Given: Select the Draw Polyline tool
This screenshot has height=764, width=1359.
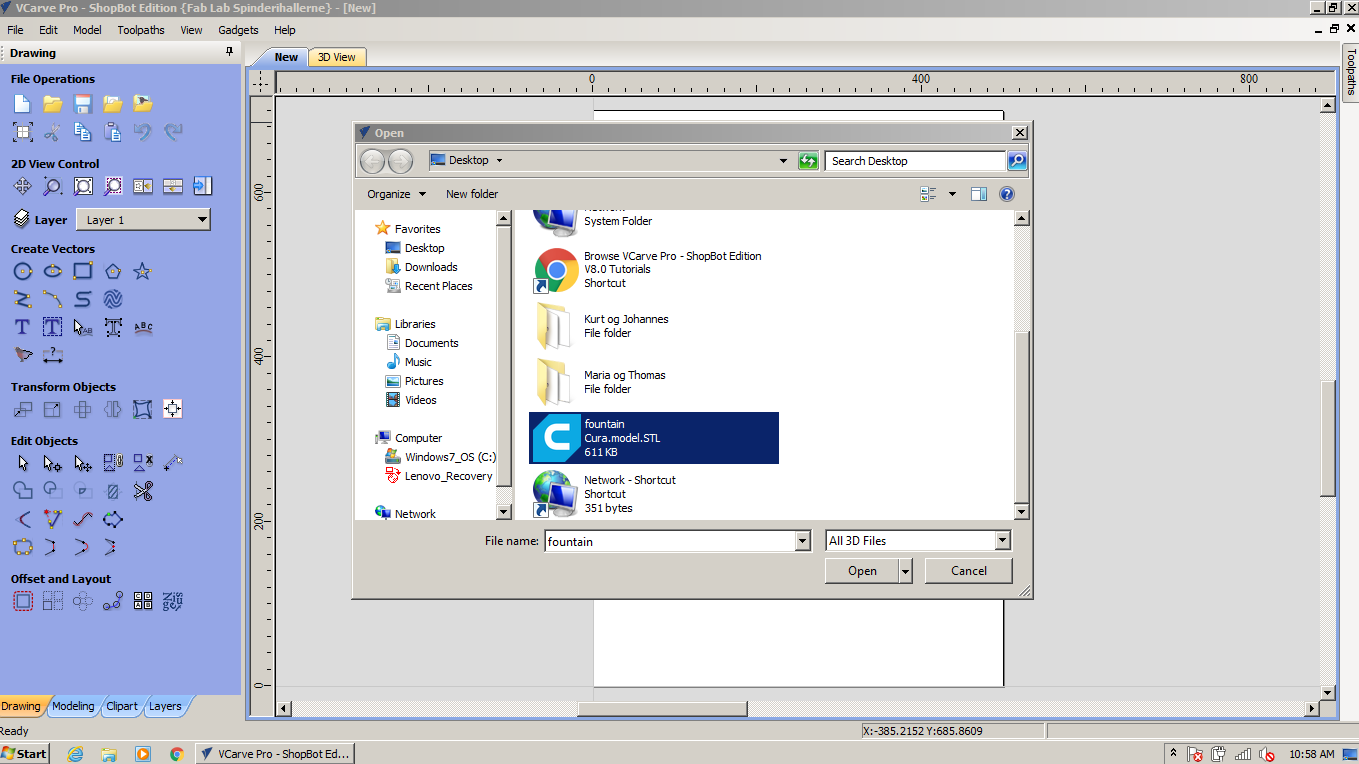Looking at the screenshot, I should tap(22, 299).
